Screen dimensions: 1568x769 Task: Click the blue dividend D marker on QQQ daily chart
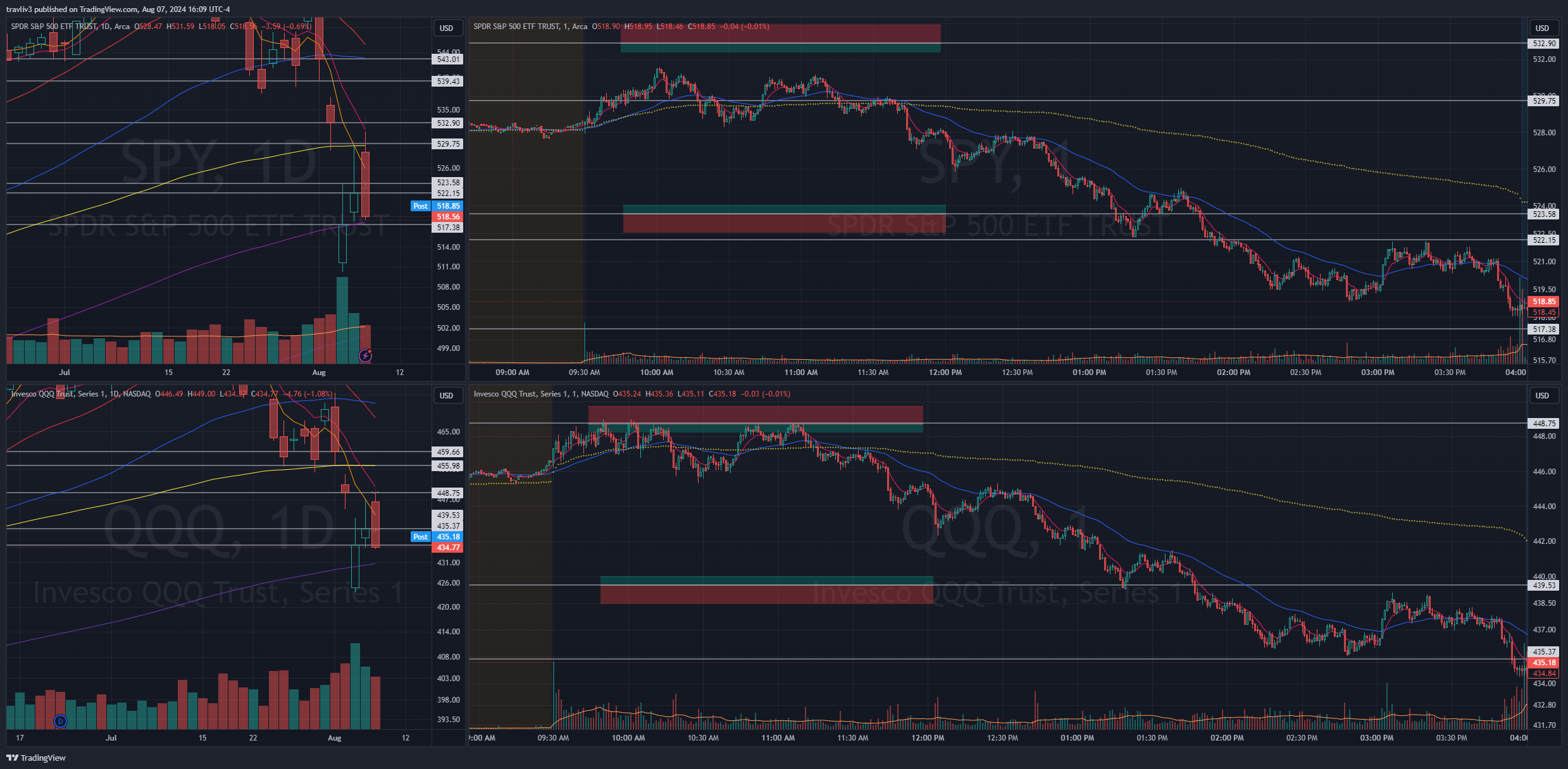pyautogui.click(x=60, y=721)
